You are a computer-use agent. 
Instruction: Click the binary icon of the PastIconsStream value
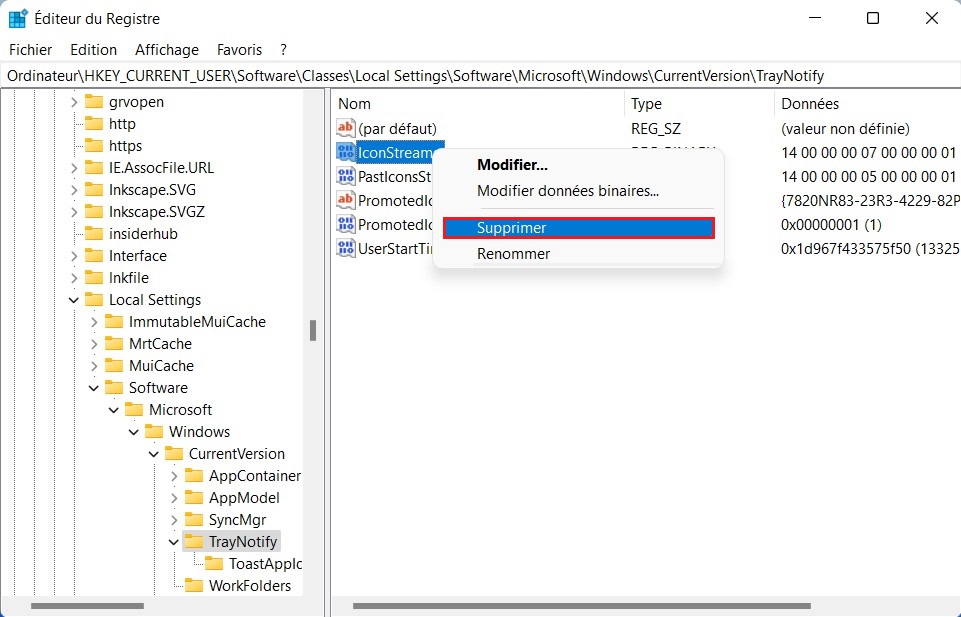(x=346, y=177)
